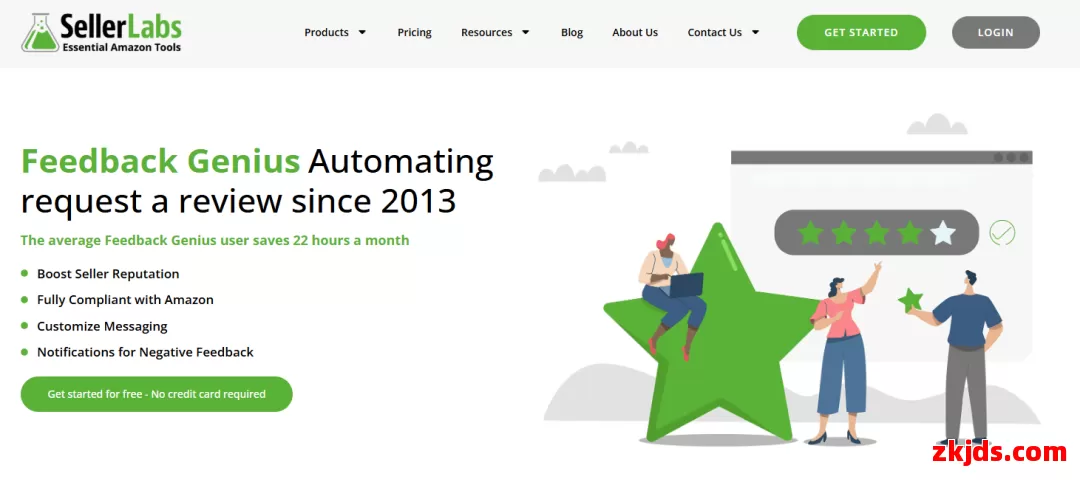Click the Seller Labs flask logo
Viewport: 1080px width, 482px height.
pyautogui.click(x=40, y=32)
